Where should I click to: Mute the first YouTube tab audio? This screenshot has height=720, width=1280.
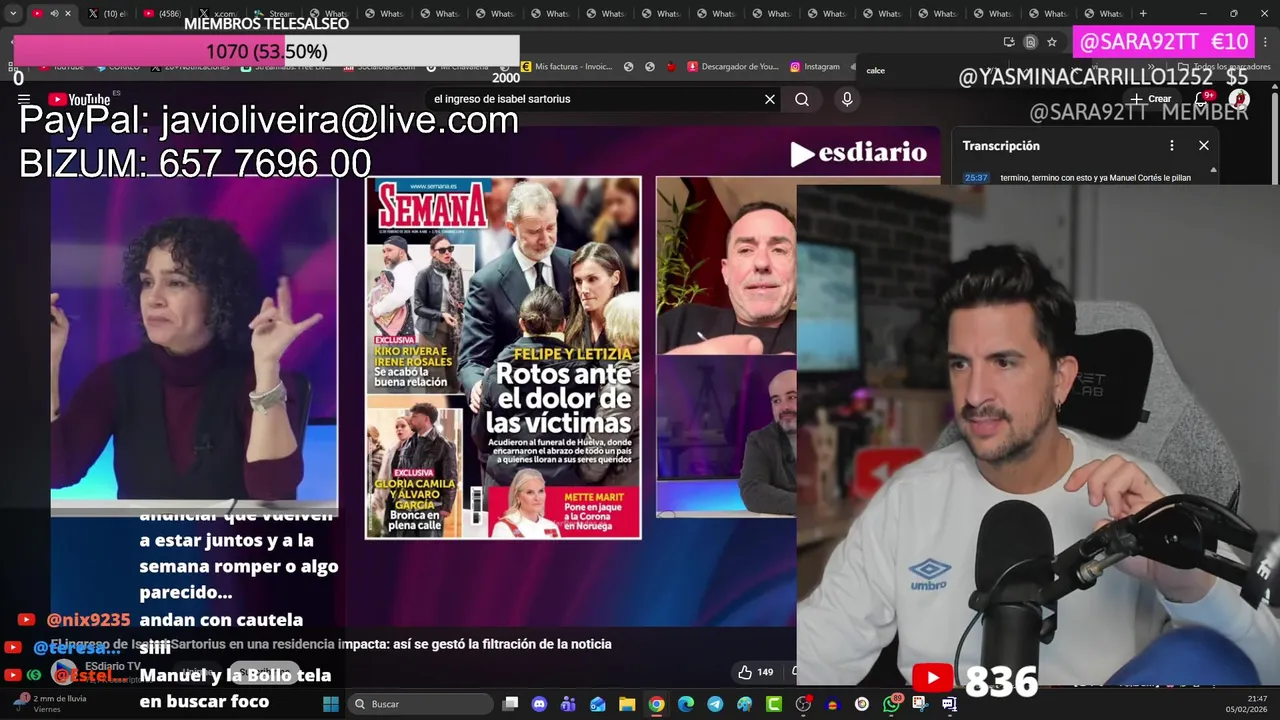(54, 13)
